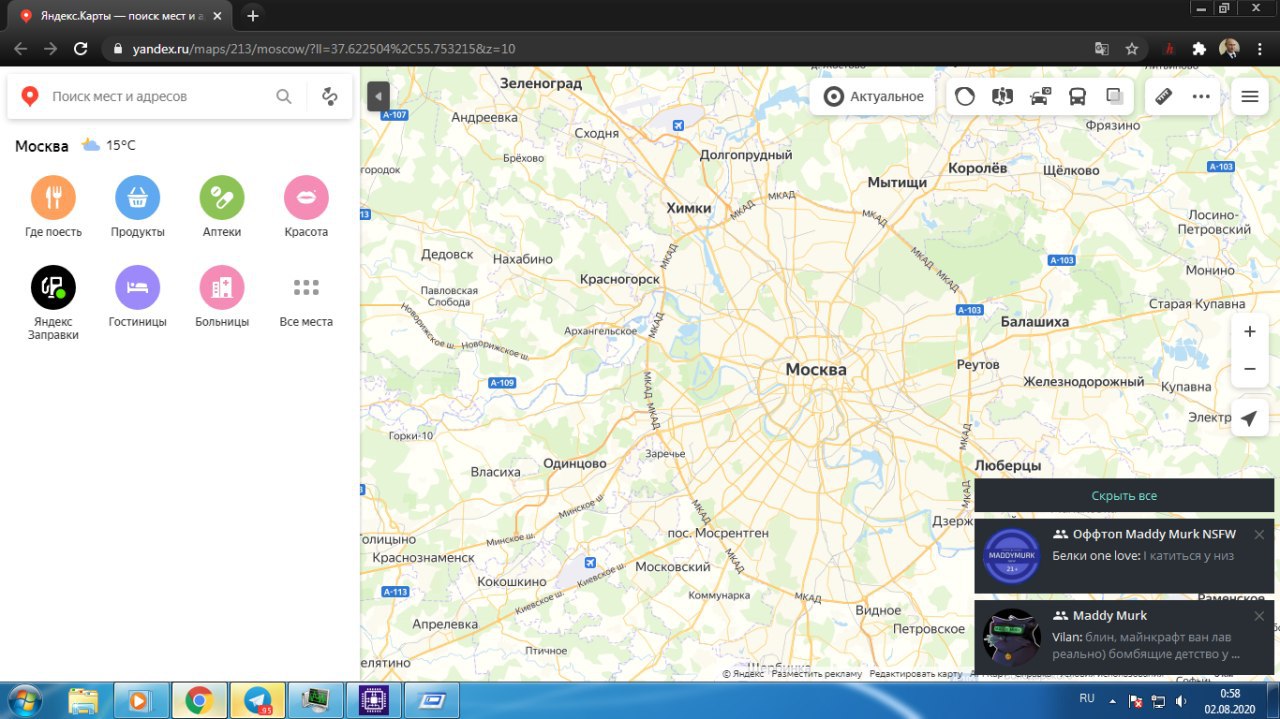Click the '© Яндекс' copyright link
Viewport: 1280px width, 719px height.
coord(743,674)
